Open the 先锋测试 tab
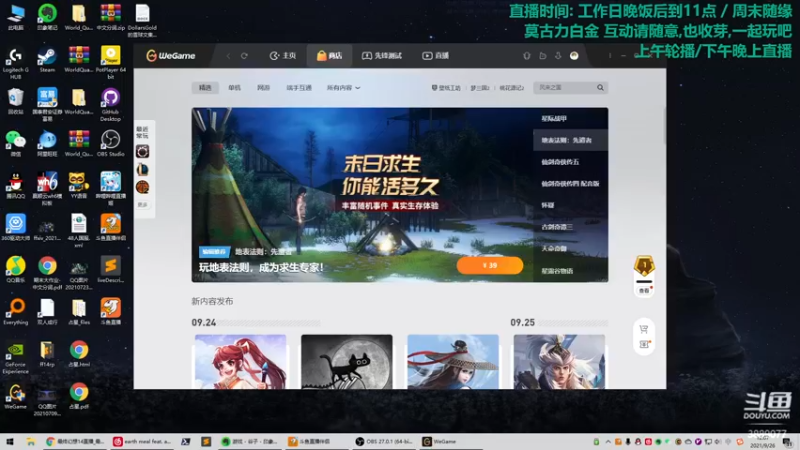800x450 pixels. [382, 56]
